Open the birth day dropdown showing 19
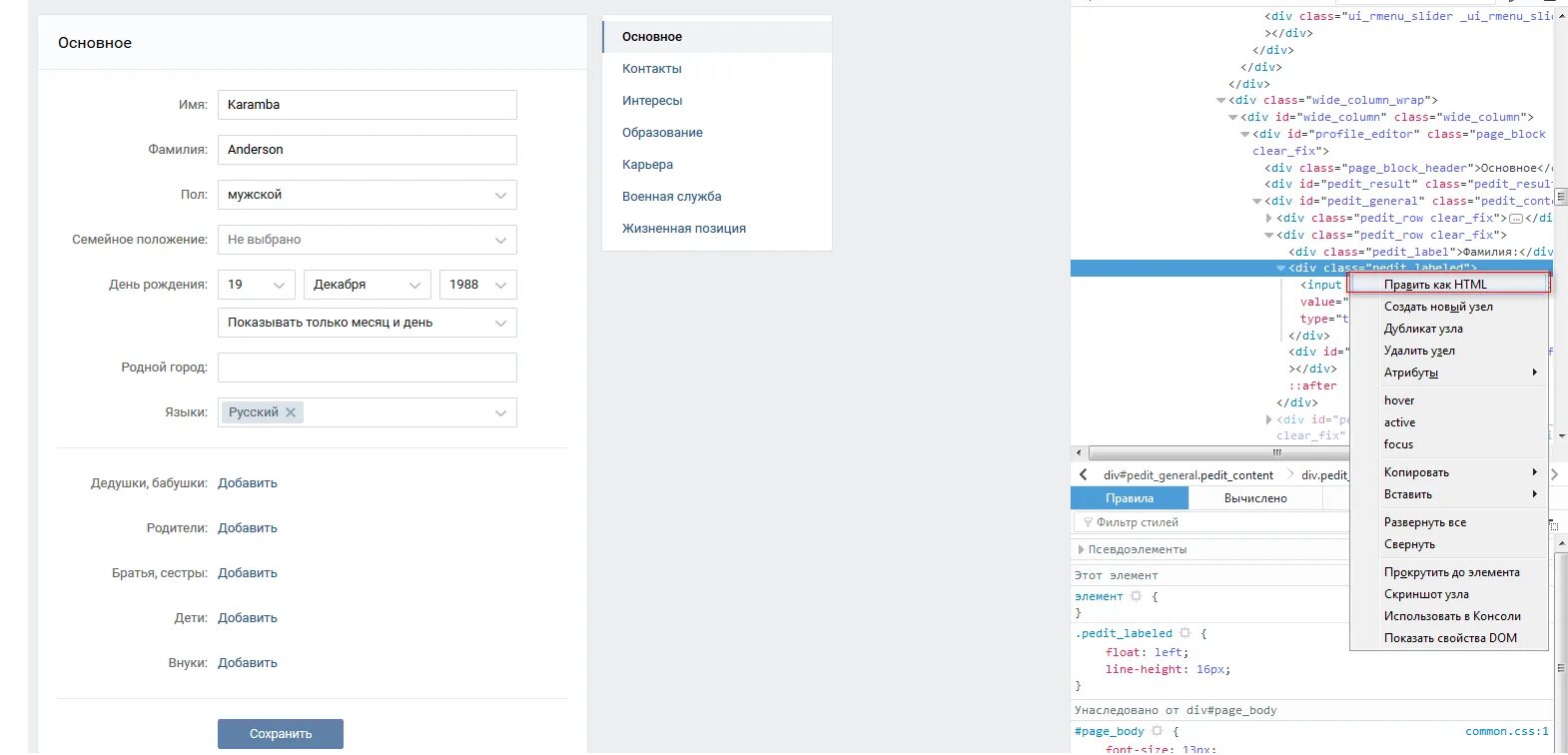This screenshot has height=755, width=1568. (257, 285)
